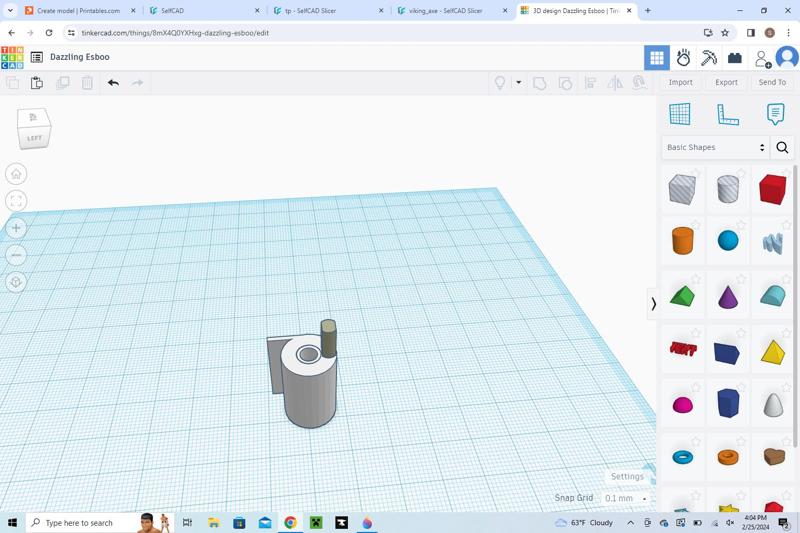Favorite the red Box shape star

point(787,172)
